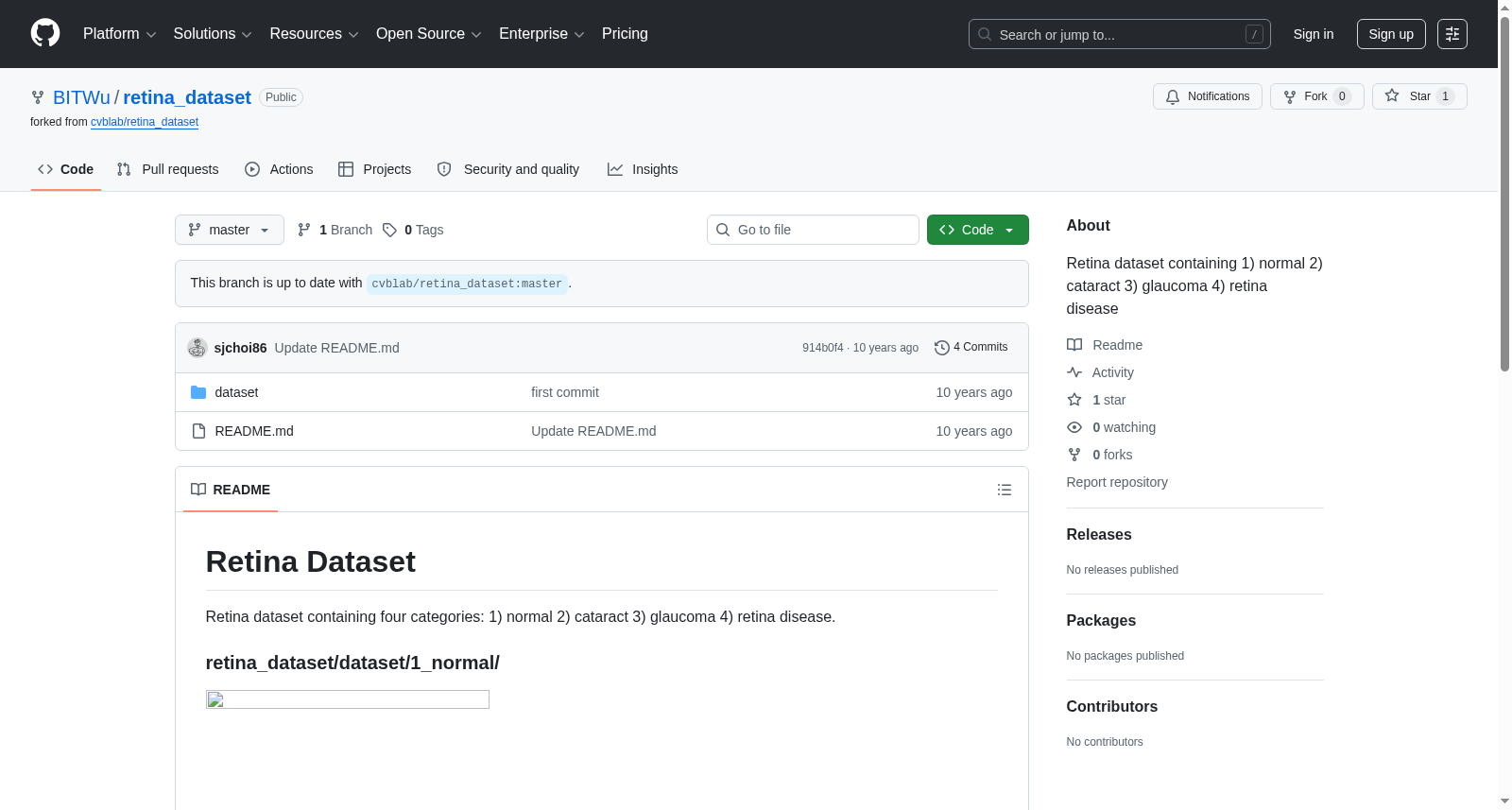Open the retina_dataset repository title link
Image resolution: width=1512 pixels, height=810 pixels.
pos(187,97)
